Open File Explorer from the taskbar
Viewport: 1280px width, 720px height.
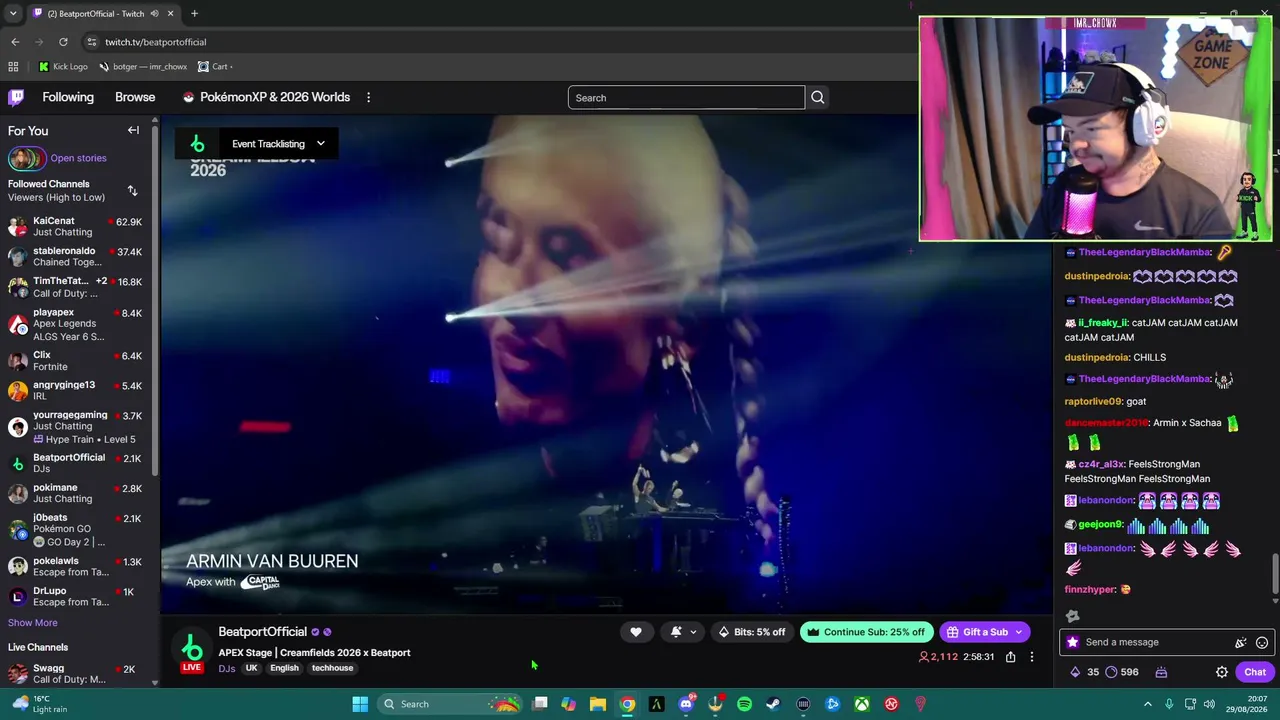point(598,704)
